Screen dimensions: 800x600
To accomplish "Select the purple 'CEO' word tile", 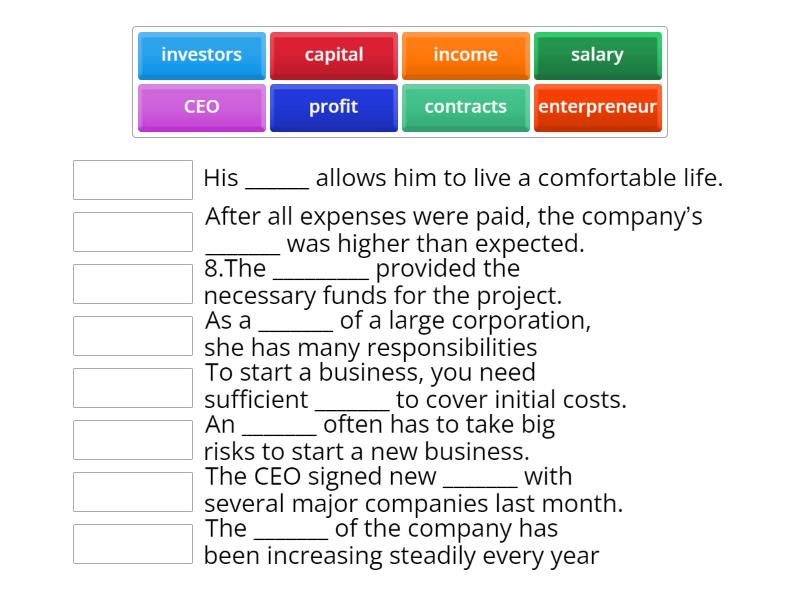I will (x=201, y=107).
